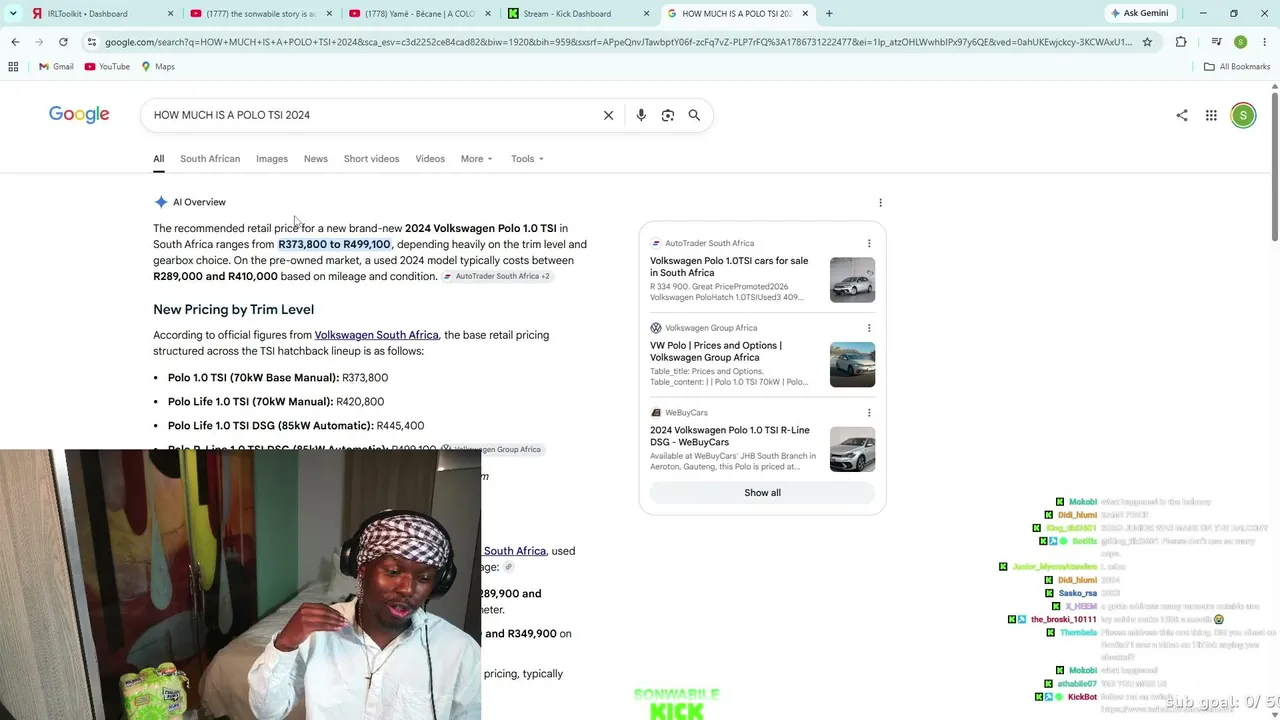Open the browser extensions menu
This screenshot has height=720, width=1280.
pos(1181,42)
